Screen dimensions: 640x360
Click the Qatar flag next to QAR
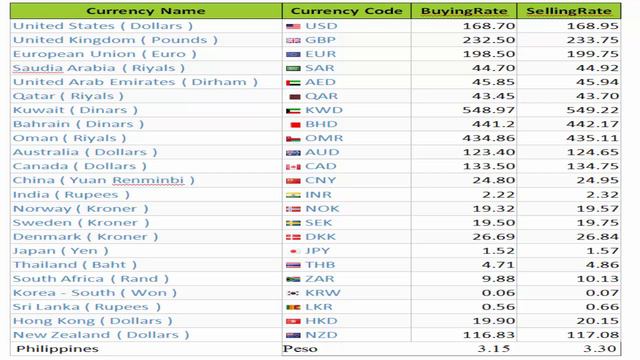pos(295,97)
